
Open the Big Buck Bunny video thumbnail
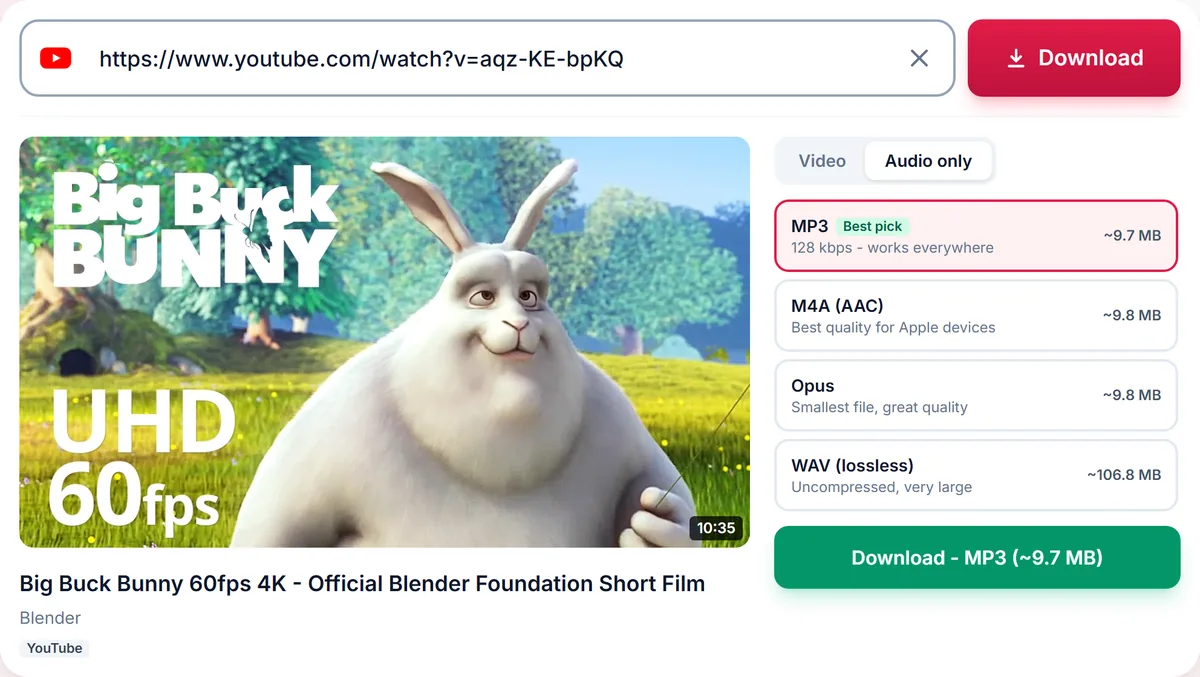point(384,342)
